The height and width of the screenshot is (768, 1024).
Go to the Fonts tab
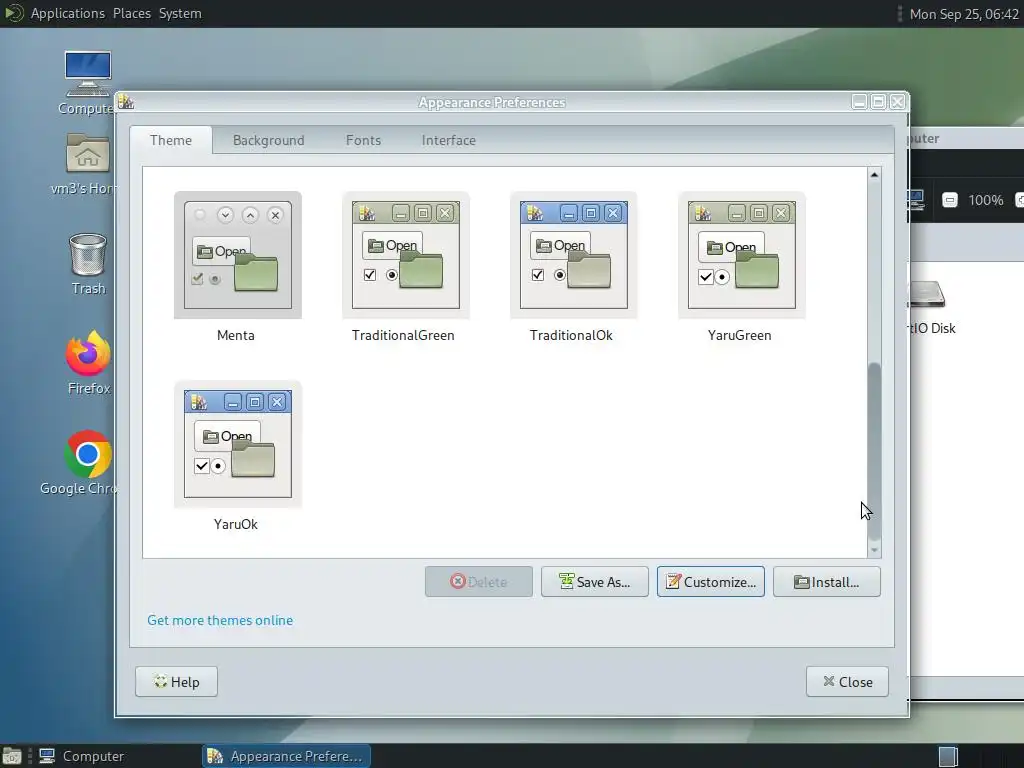click(x=363, y=140)
